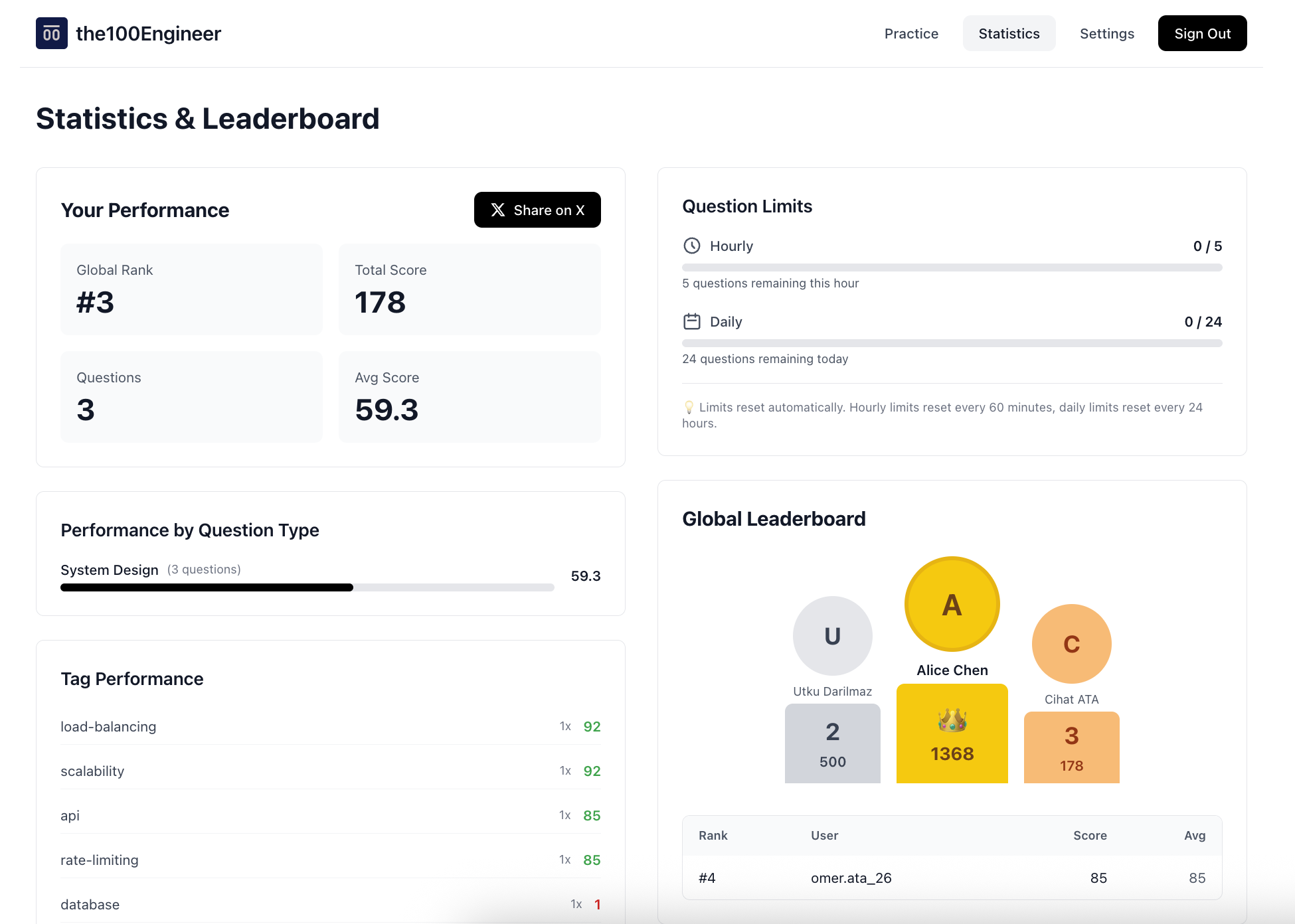The height and width of the screenshot is (924, 1295).
Task: Click the X icon on the Share button
Action: tap(497, 210)
